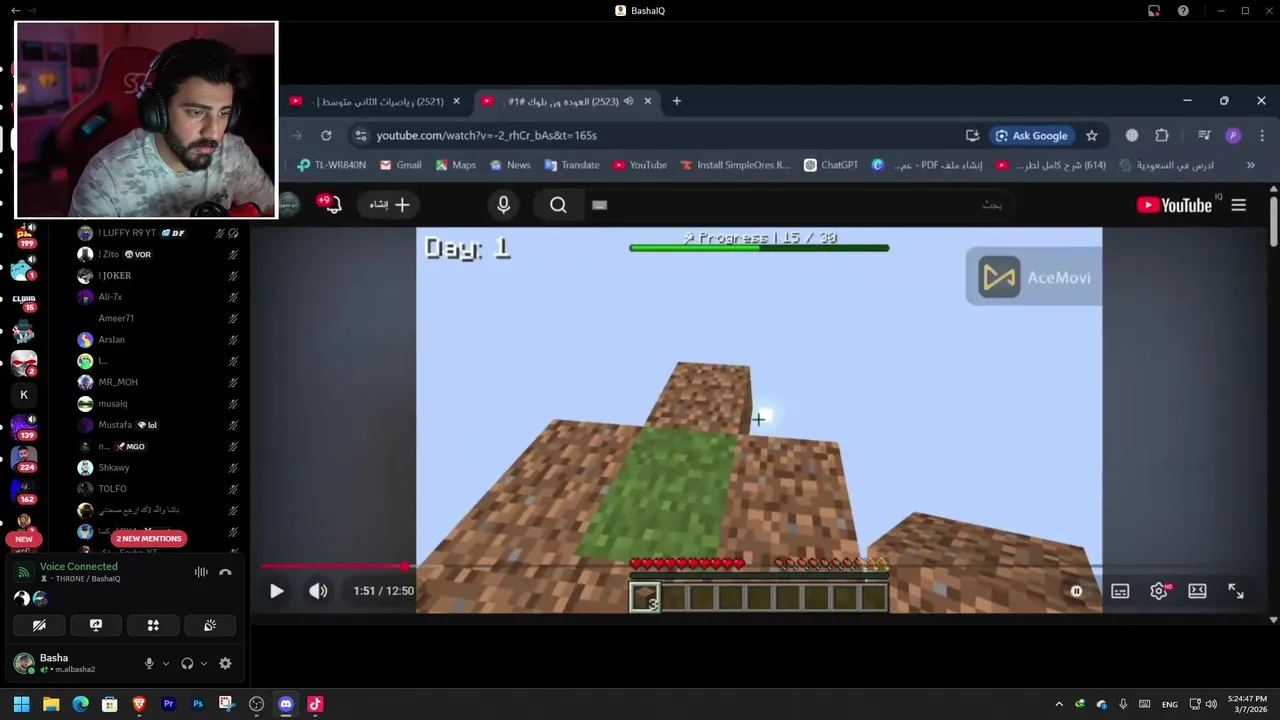Open the Translate bookmark
Screen dimensions: 1280x720
pyautogui.click(x=571, y=165)
